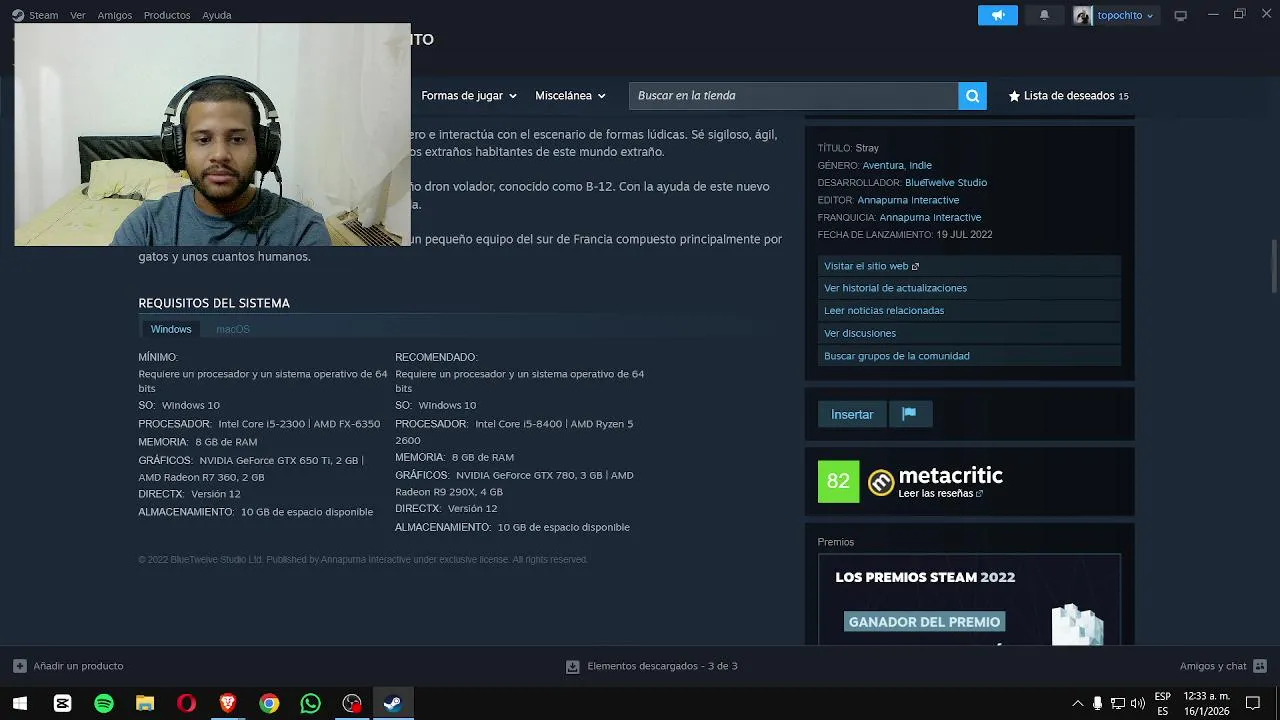
Task: Click the Steam logo in menu bar
Action: [x=18, y=15]
